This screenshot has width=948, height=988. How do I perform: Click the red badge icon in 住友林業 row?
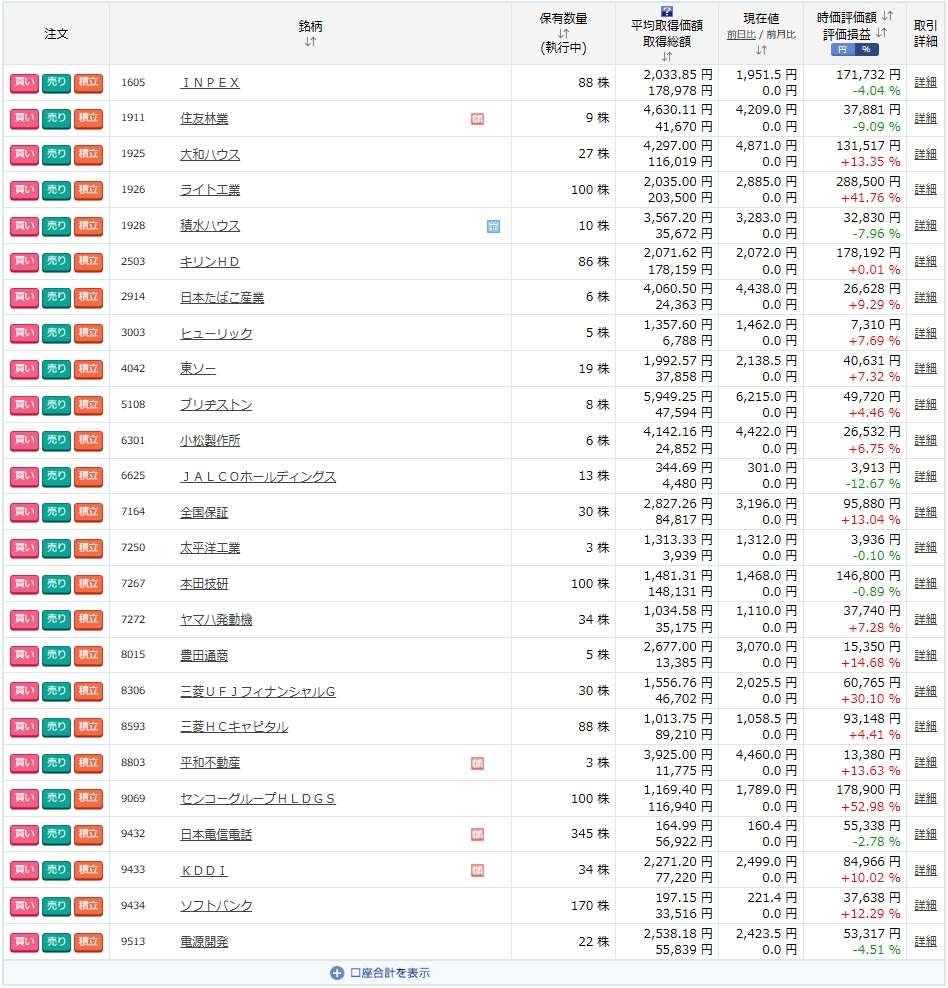click(477, 118)
